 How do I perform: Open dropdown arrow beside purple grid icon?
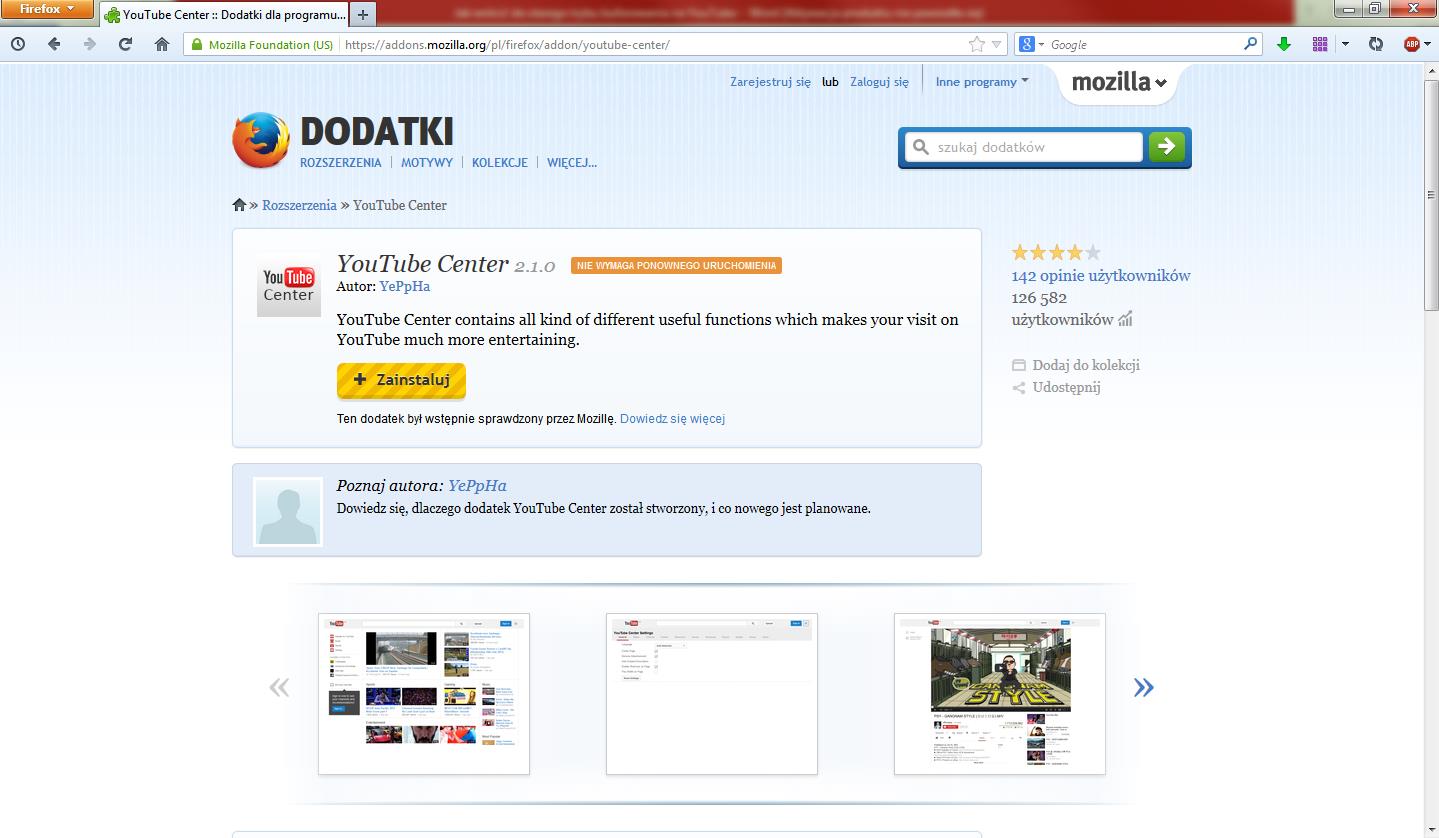tap(1345, 44)
